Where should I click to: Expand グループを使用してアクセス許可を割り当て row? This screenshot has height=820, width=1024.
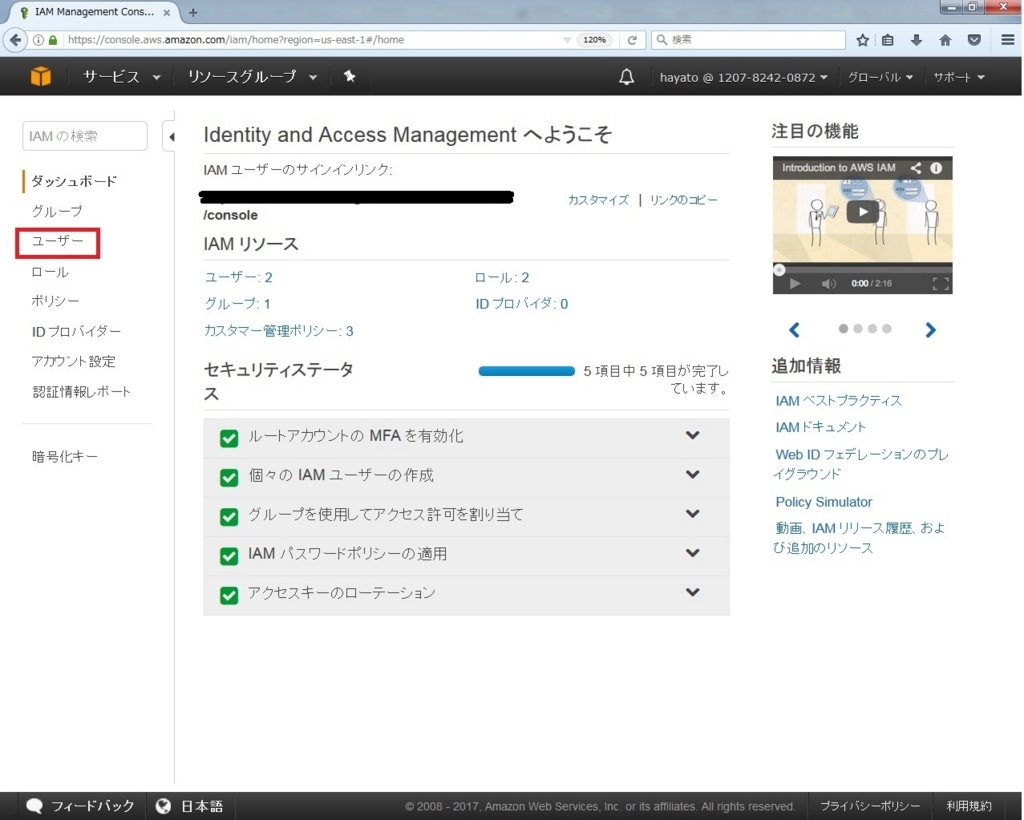(x=692, y=513)
